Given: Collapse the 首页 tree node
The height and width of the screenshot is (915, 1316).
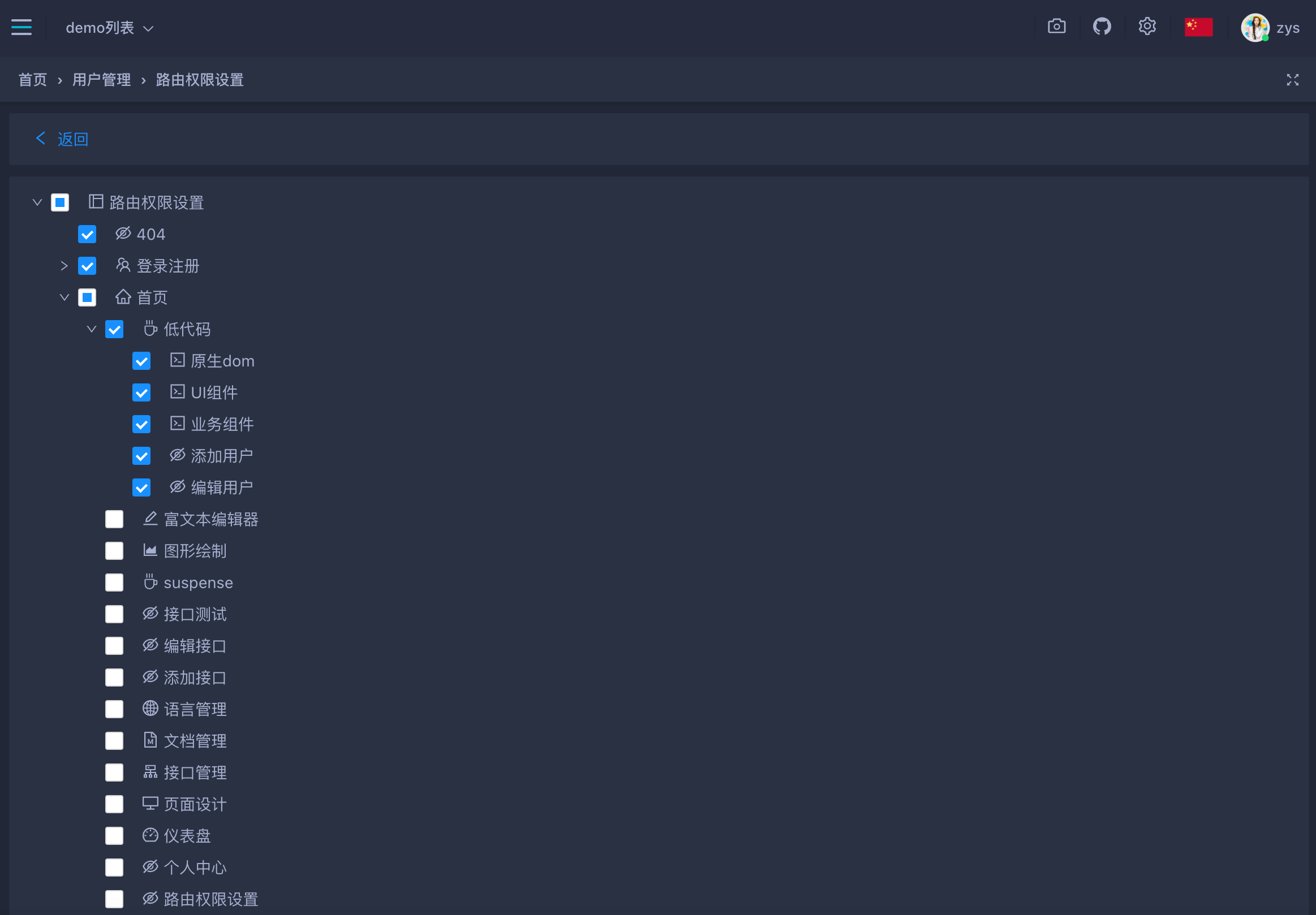Looking at the screenshot, I should (64, 297).
